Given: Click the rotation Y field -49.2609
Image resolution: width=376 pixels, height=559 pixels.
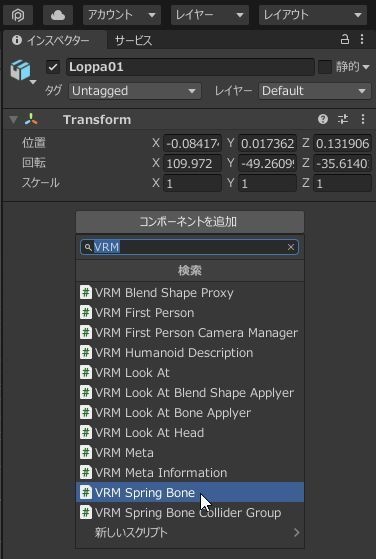Looking at the screenshot, I should [267, 163].
